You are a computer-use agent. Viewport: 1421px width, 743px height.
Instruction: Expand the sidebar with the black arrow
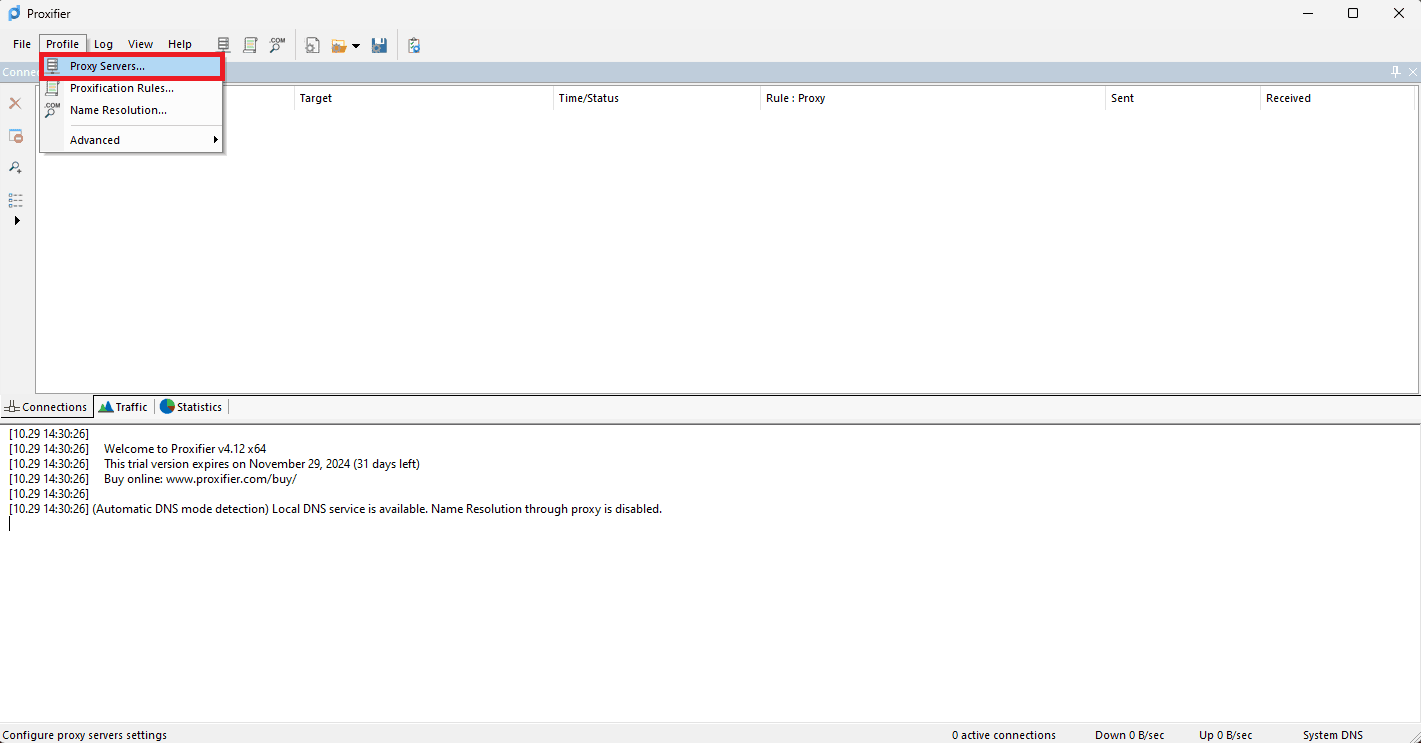coord(16,220)
